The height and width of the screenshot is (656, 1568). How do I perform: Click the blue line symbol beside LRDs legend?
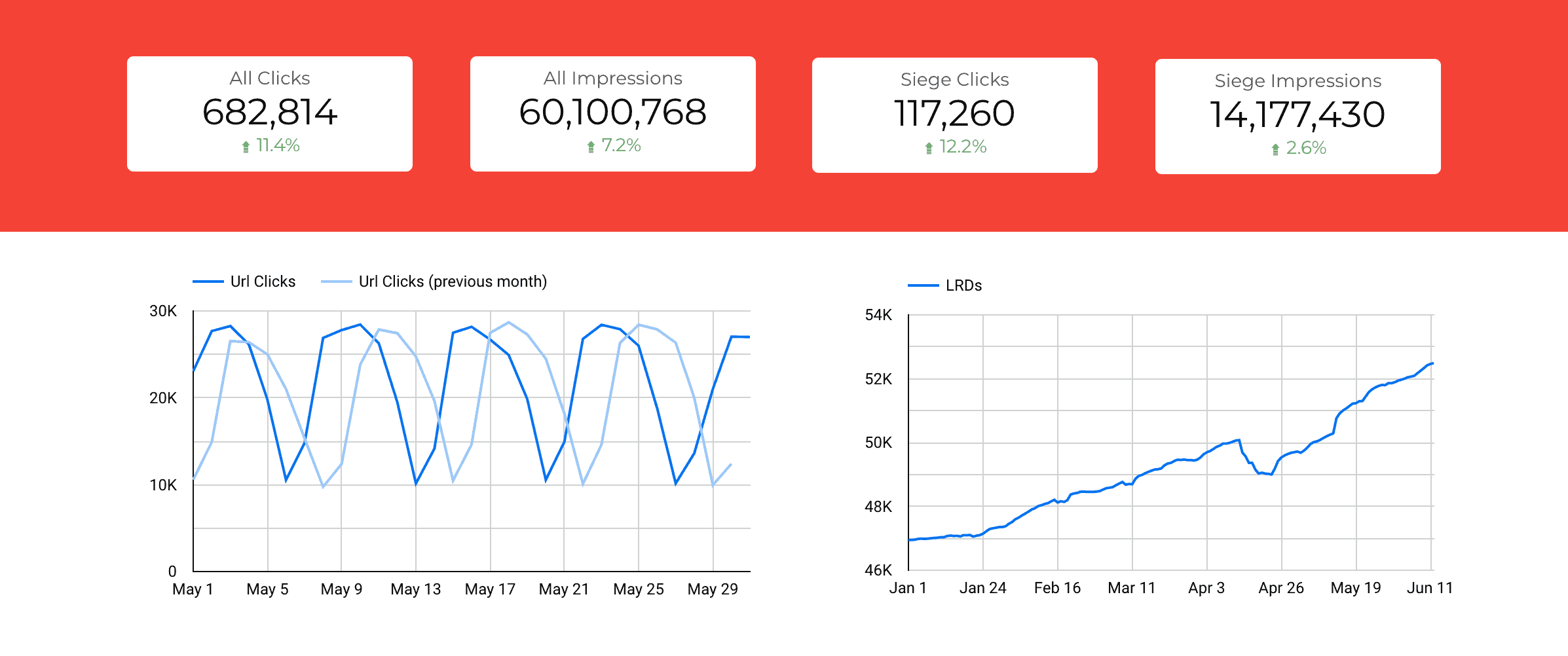click(x=924, y=285)
